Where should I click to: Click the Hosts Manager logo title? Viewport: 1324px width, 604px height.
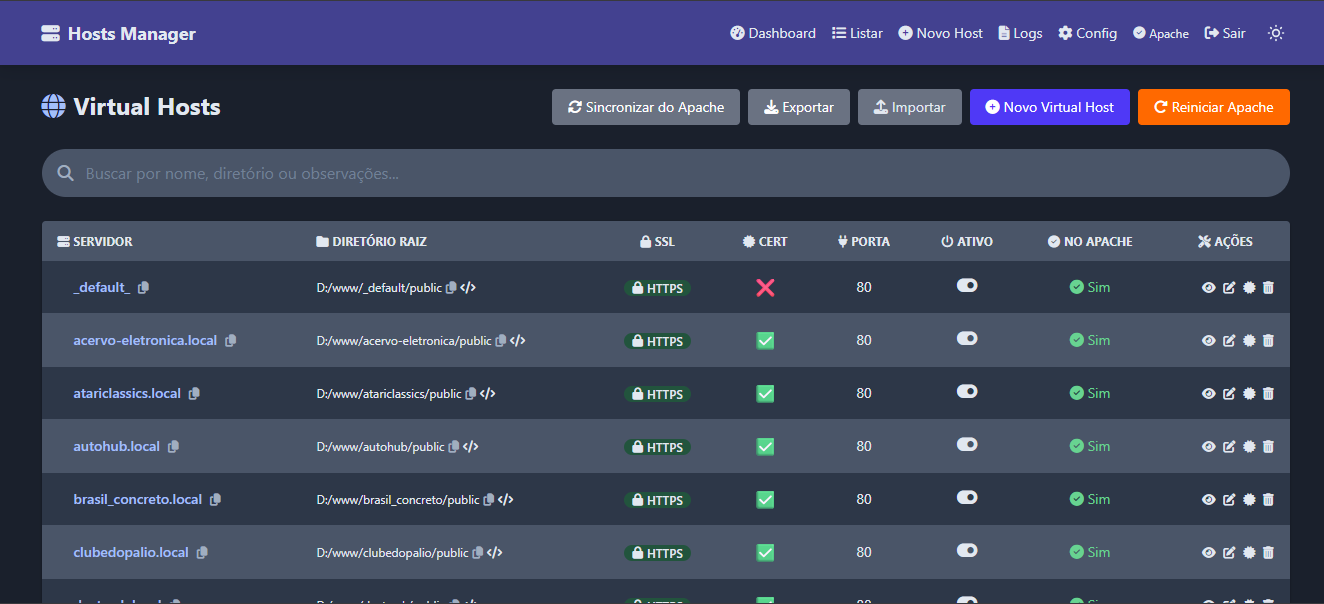click(118, 34)
